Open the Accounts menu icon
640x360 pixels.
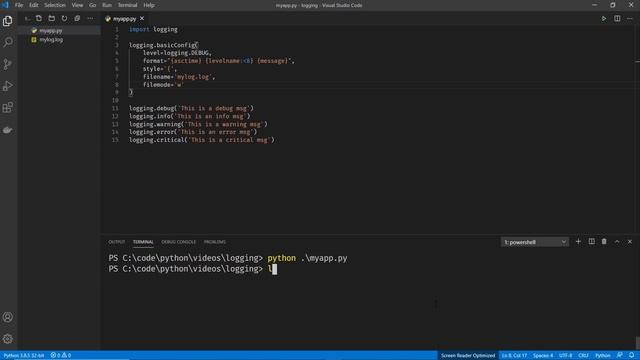click(8, 317)
